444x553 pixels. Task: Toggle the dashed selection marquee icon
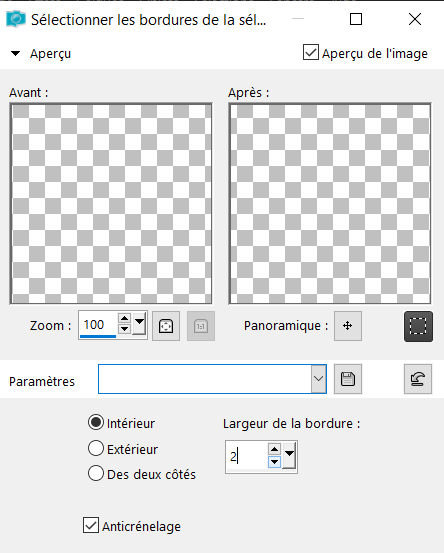(418, 326)
